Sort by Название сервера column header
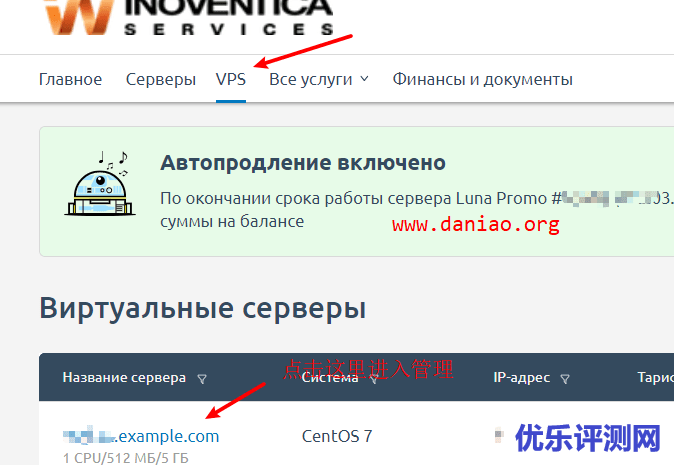The height and width of the screenshot is (465, 674). 124,378
